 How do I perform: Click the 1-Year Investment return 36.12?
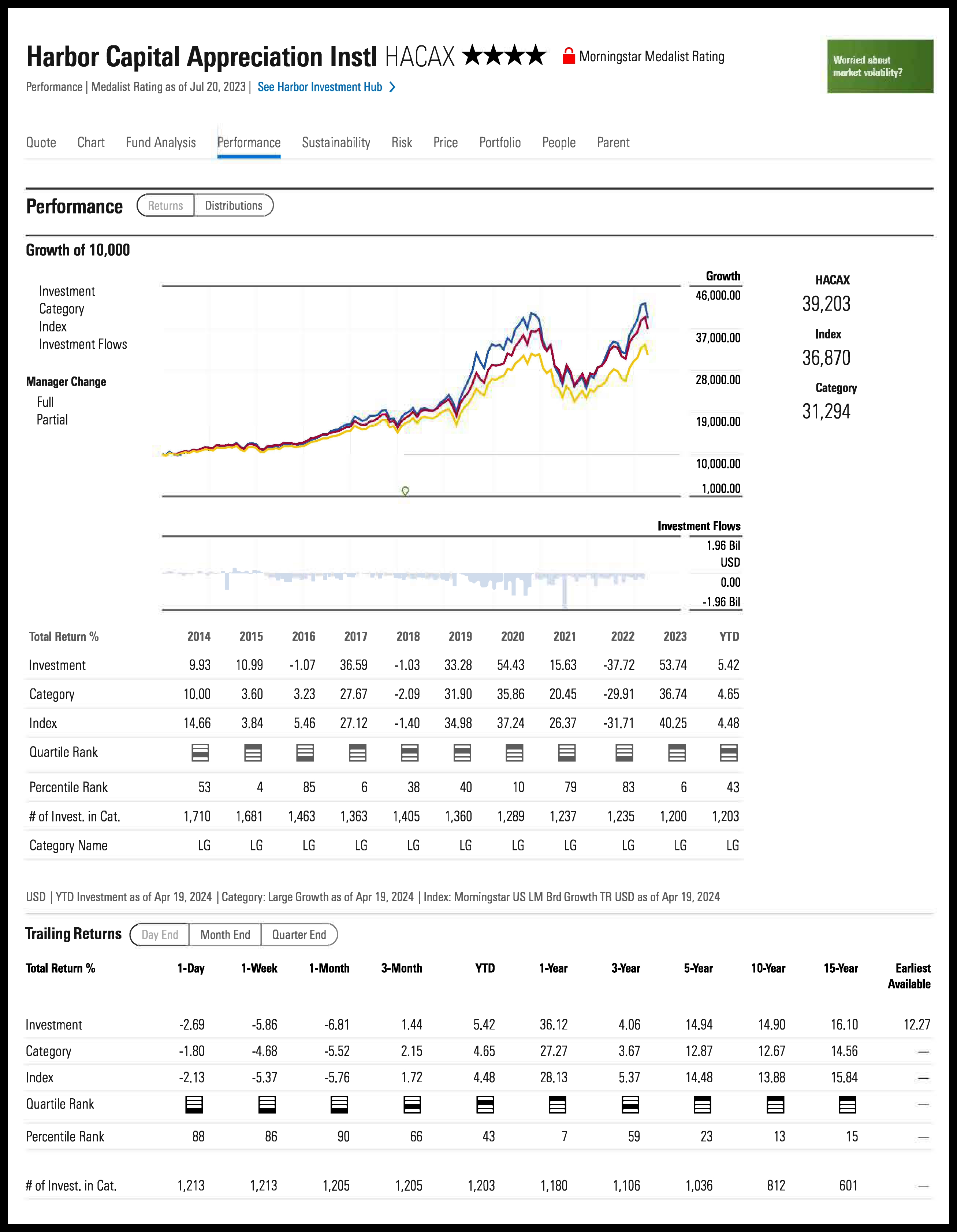click(x=553, y=1024)
